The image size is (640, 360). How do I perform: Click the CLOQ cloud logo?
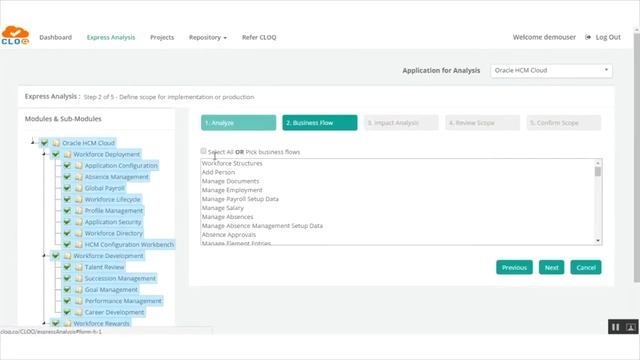pos(15,36)
